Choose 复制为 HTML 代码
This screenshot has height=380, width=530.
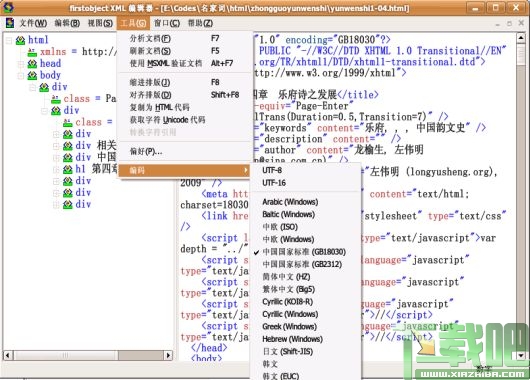(x=185, y=108)
